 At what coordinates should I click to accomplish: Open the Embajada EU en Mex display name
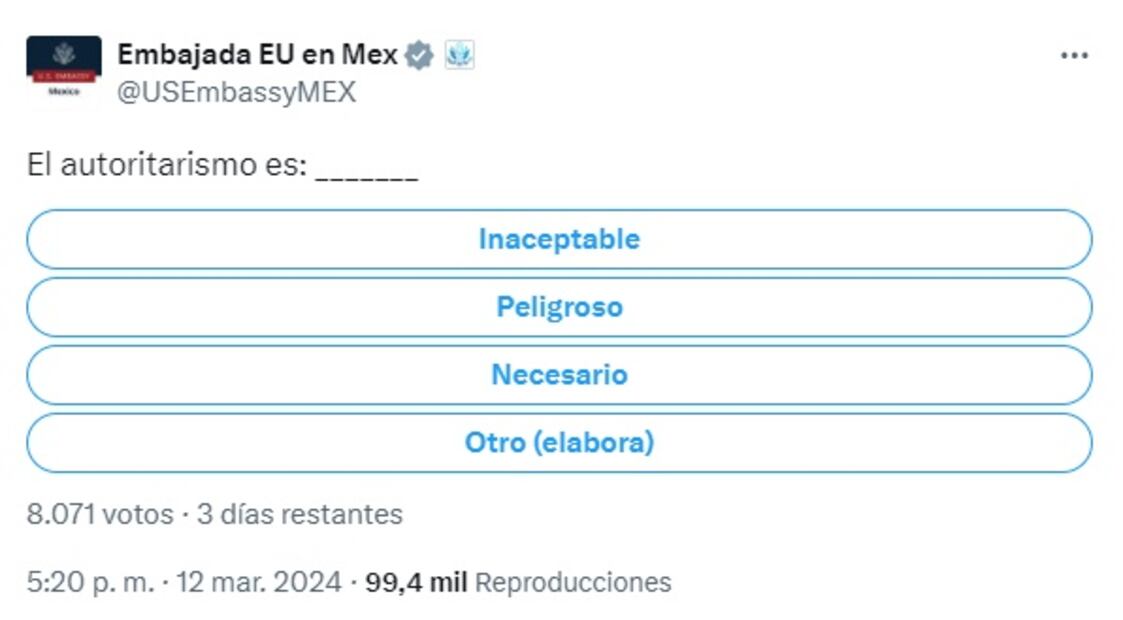click(x=257, y=54)
